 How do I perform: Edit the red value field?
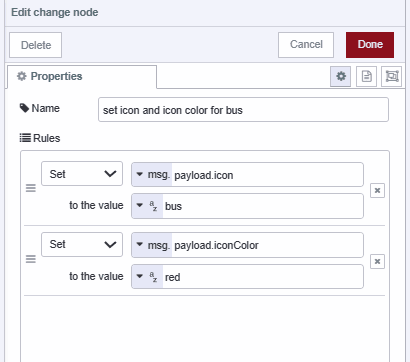click(x=263, y=277)
